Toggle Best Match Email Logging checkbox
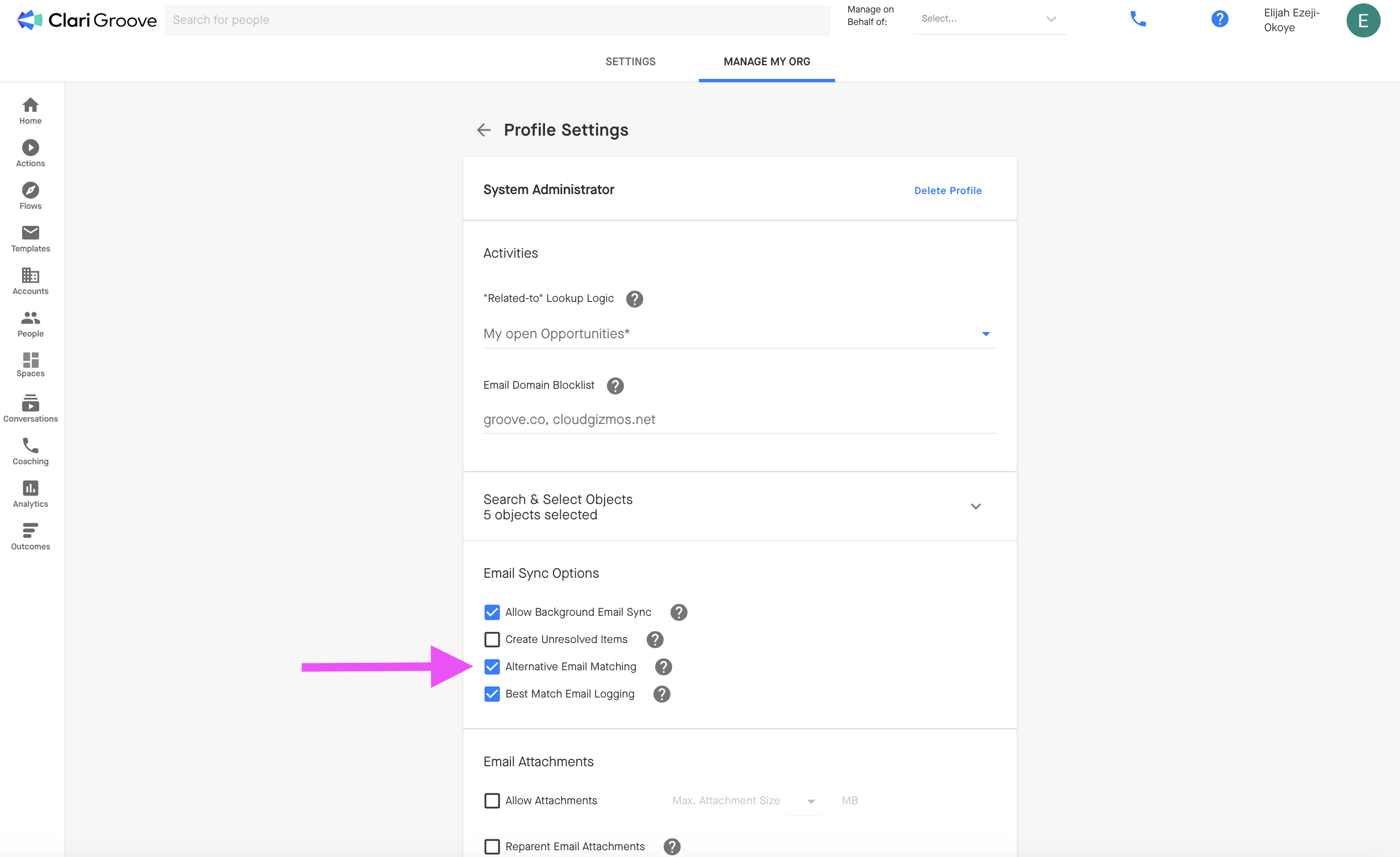 492,694
